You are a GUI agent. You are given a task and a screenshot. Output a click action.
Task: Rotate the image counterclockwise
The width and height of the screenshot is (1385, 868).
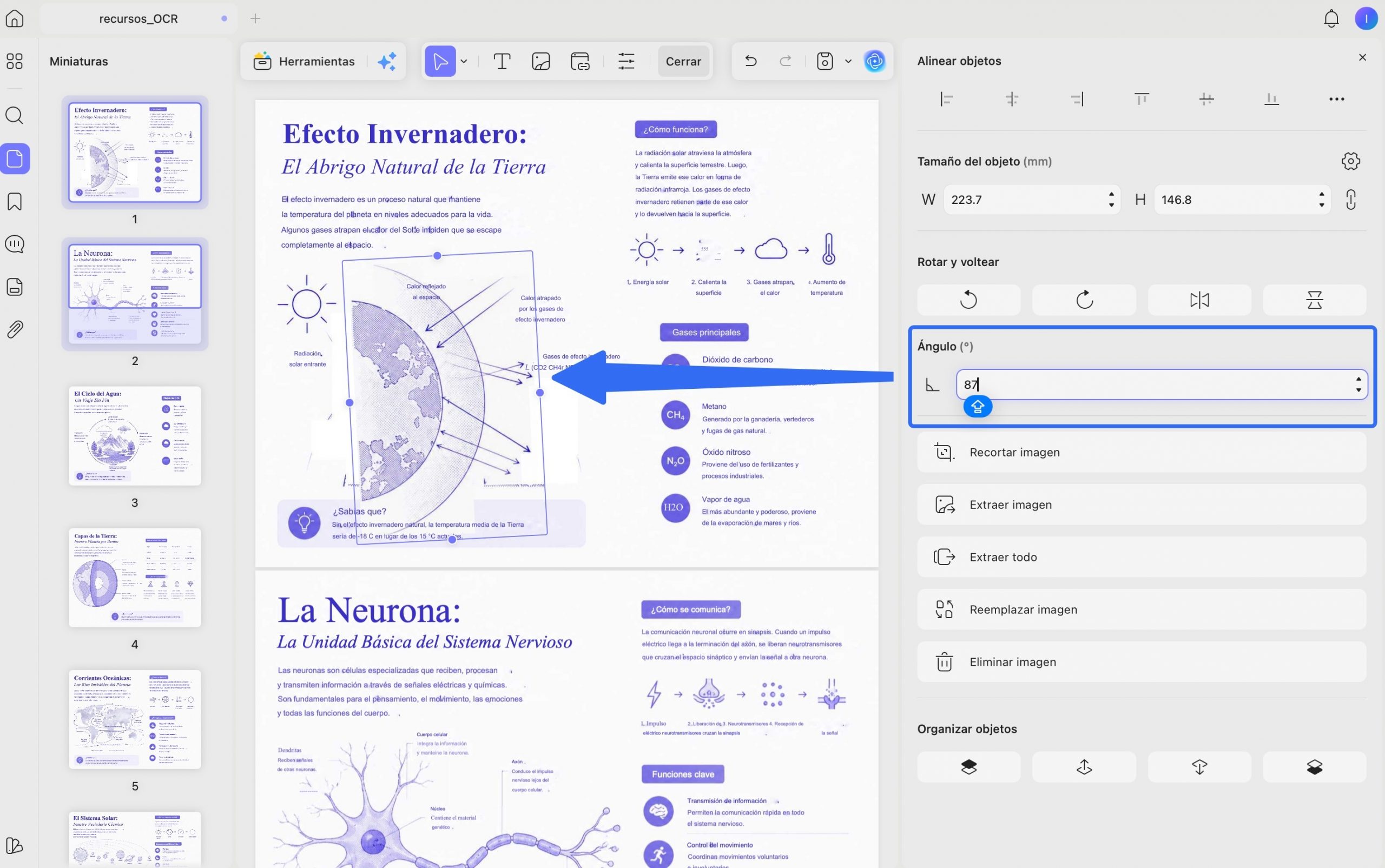[969, 300]
